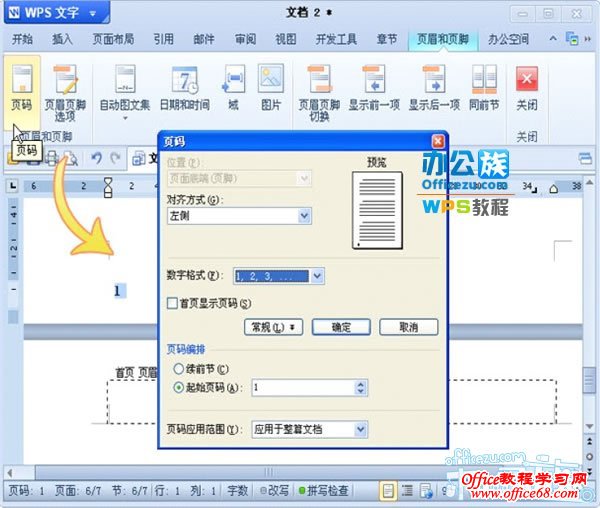The image size is (600, 508).
Task: Open the 页码应用范围 dropdown
Action: pos(310,429)
